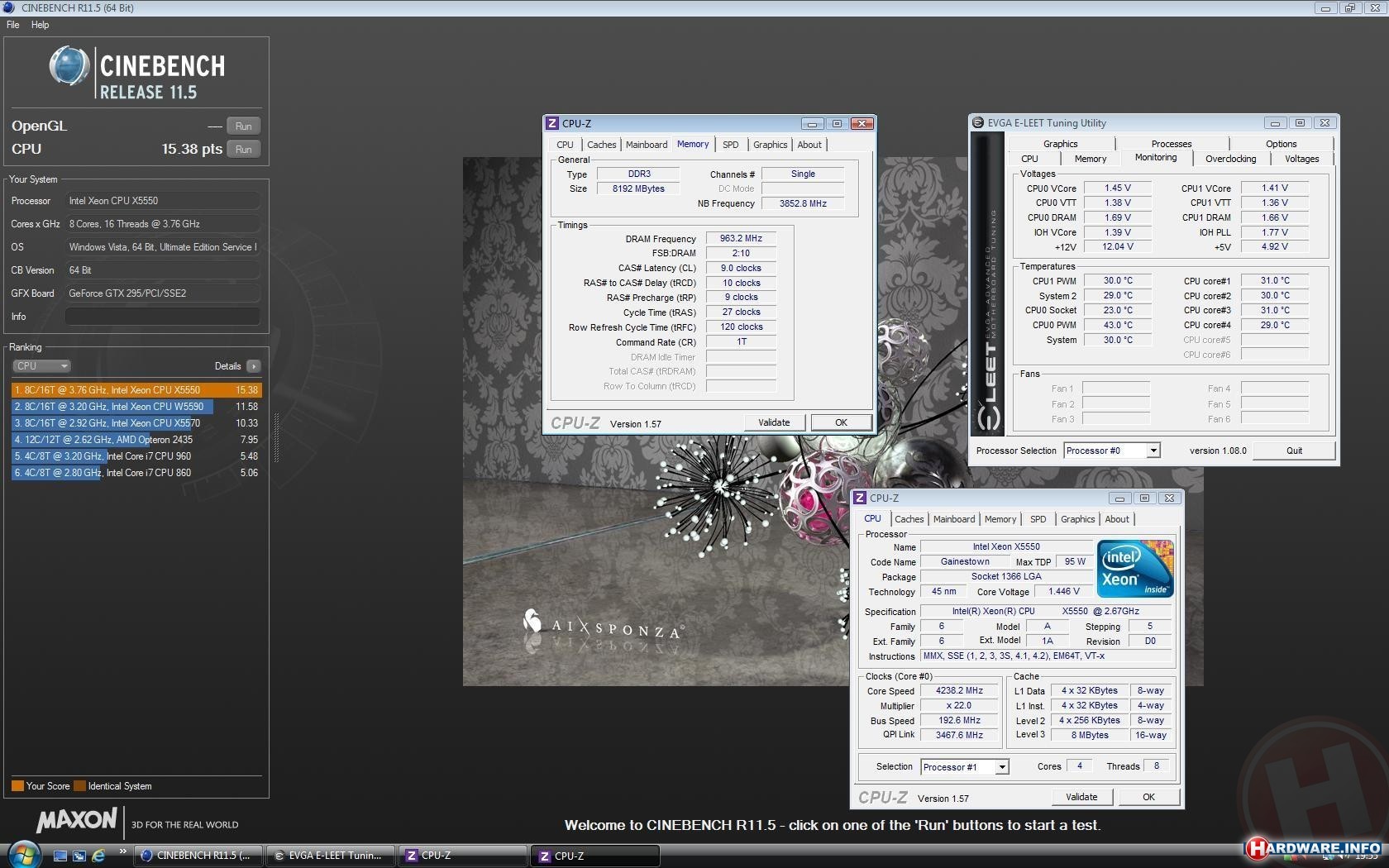Open Graphics tab in CPU-Z memory window
1389x868 pixels.
pyautogui.click(x=770, y=145)
